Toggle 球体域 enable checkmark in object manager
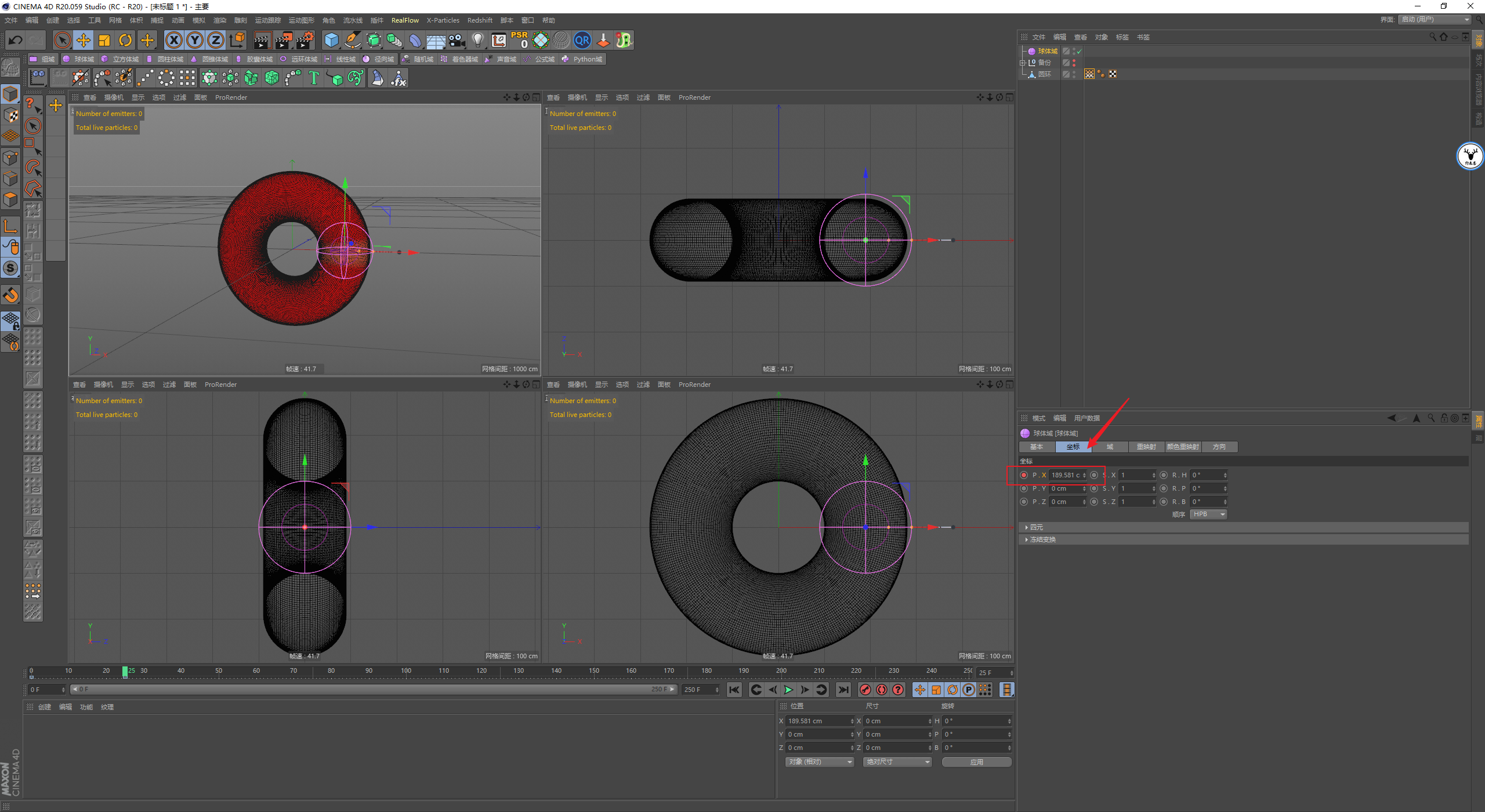This screenshot has width=1485, height=812. coord(1079,52)
